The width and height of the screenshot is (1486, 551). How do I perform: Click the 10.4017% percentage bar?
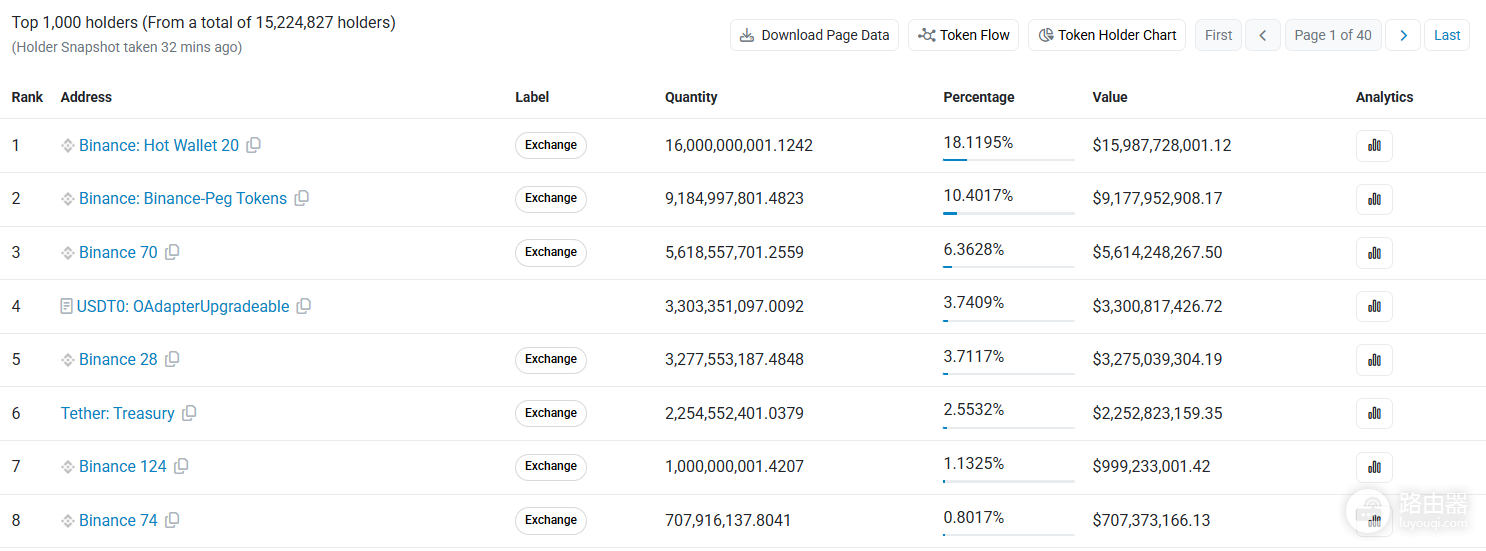click(1009, 213)
